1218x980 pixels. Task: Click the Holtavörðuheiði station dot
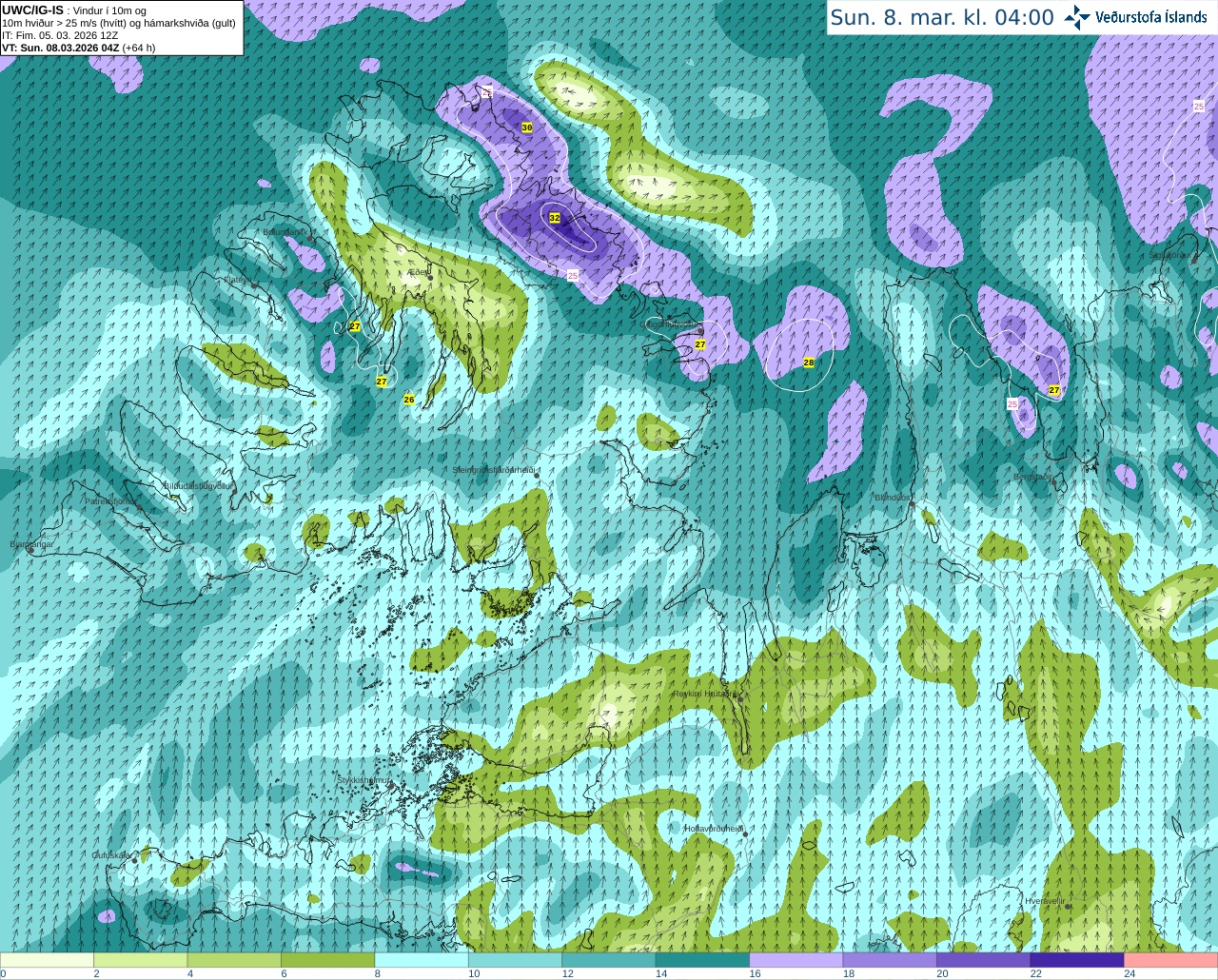point(745,834)
